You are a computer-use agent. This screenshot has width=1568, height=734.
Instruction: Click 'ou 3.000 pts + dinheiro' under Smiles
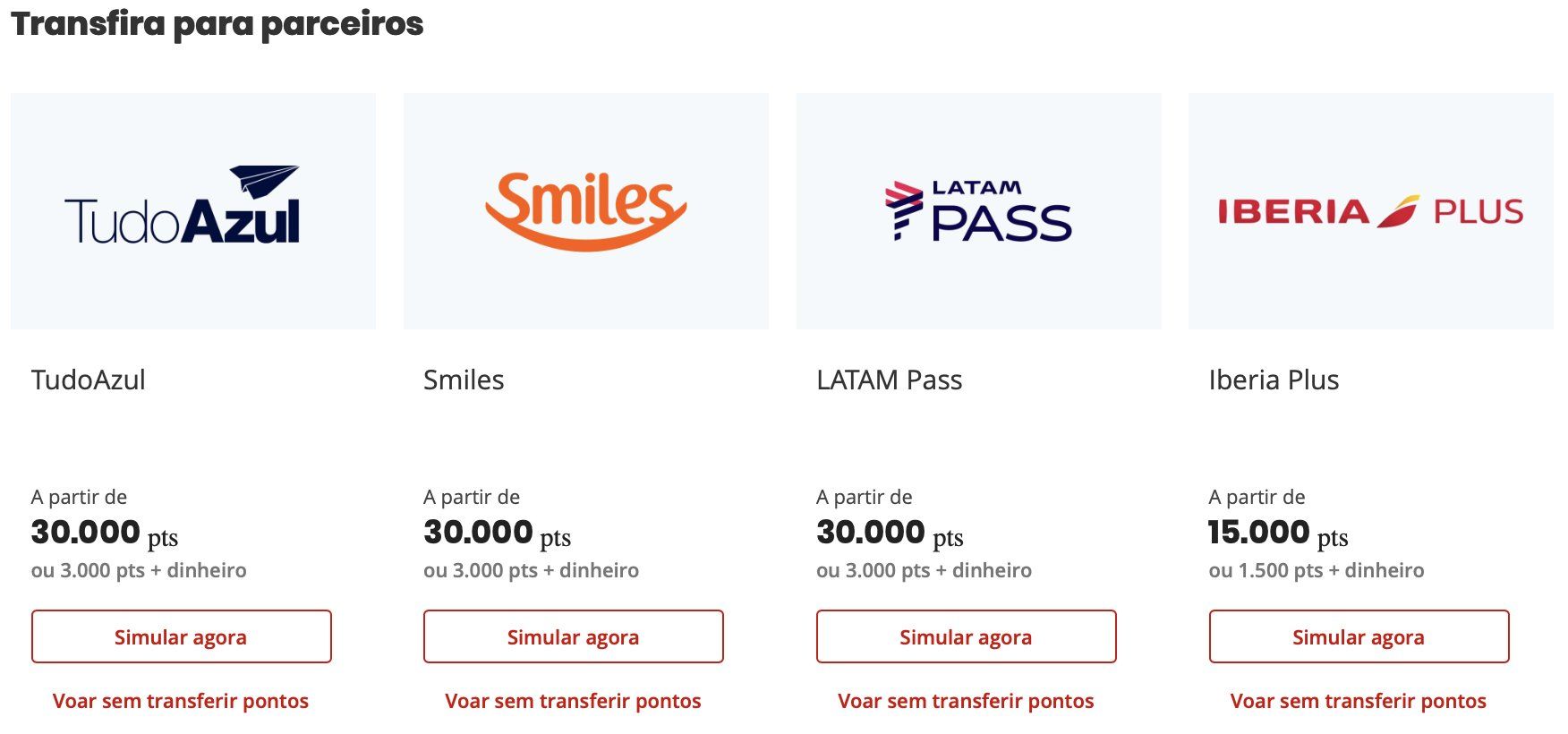(x=531, y=570)
